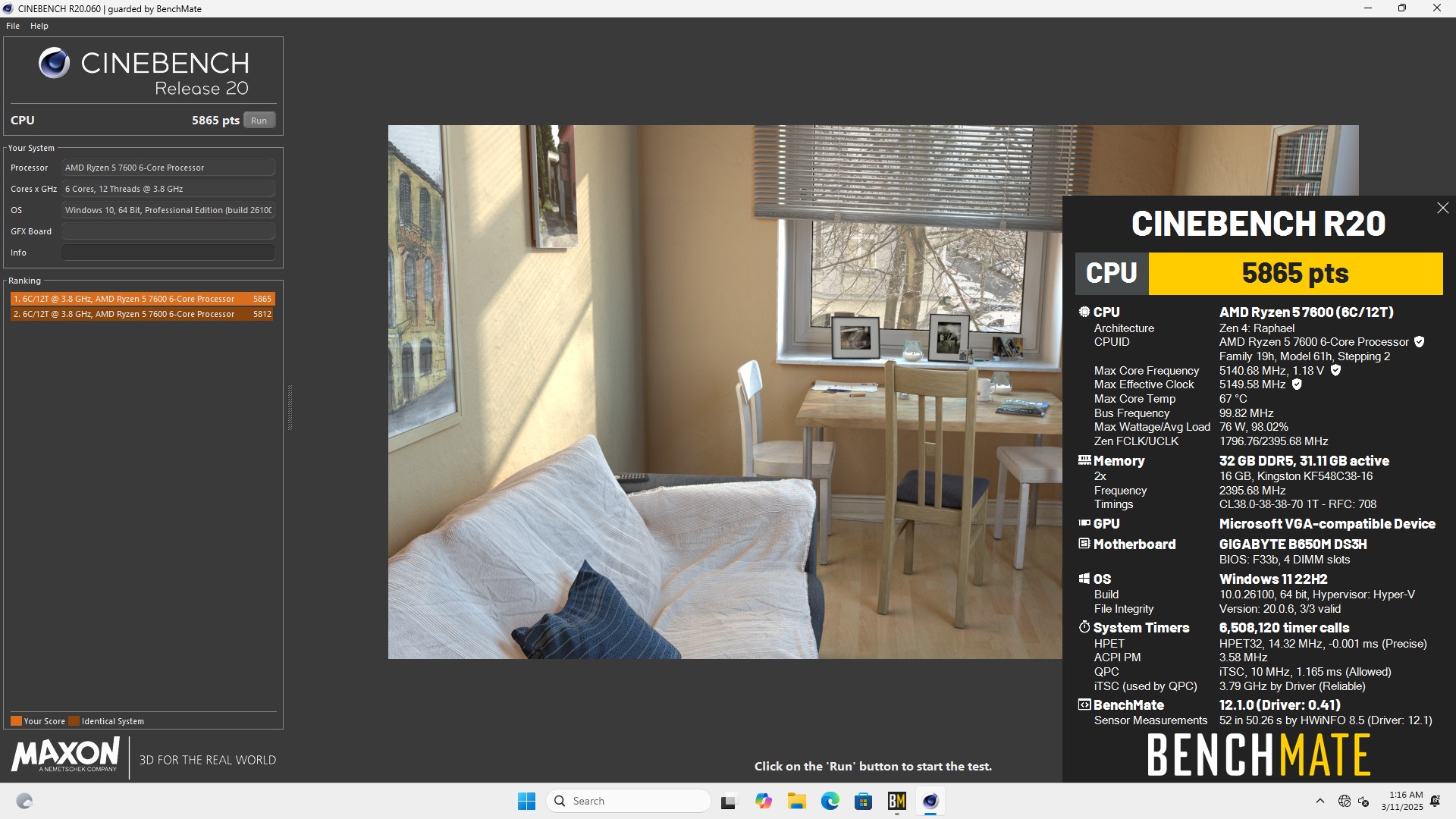Open Microsoft Edge from taskbar
This screenshot has height=819, width=1456.
830,801
